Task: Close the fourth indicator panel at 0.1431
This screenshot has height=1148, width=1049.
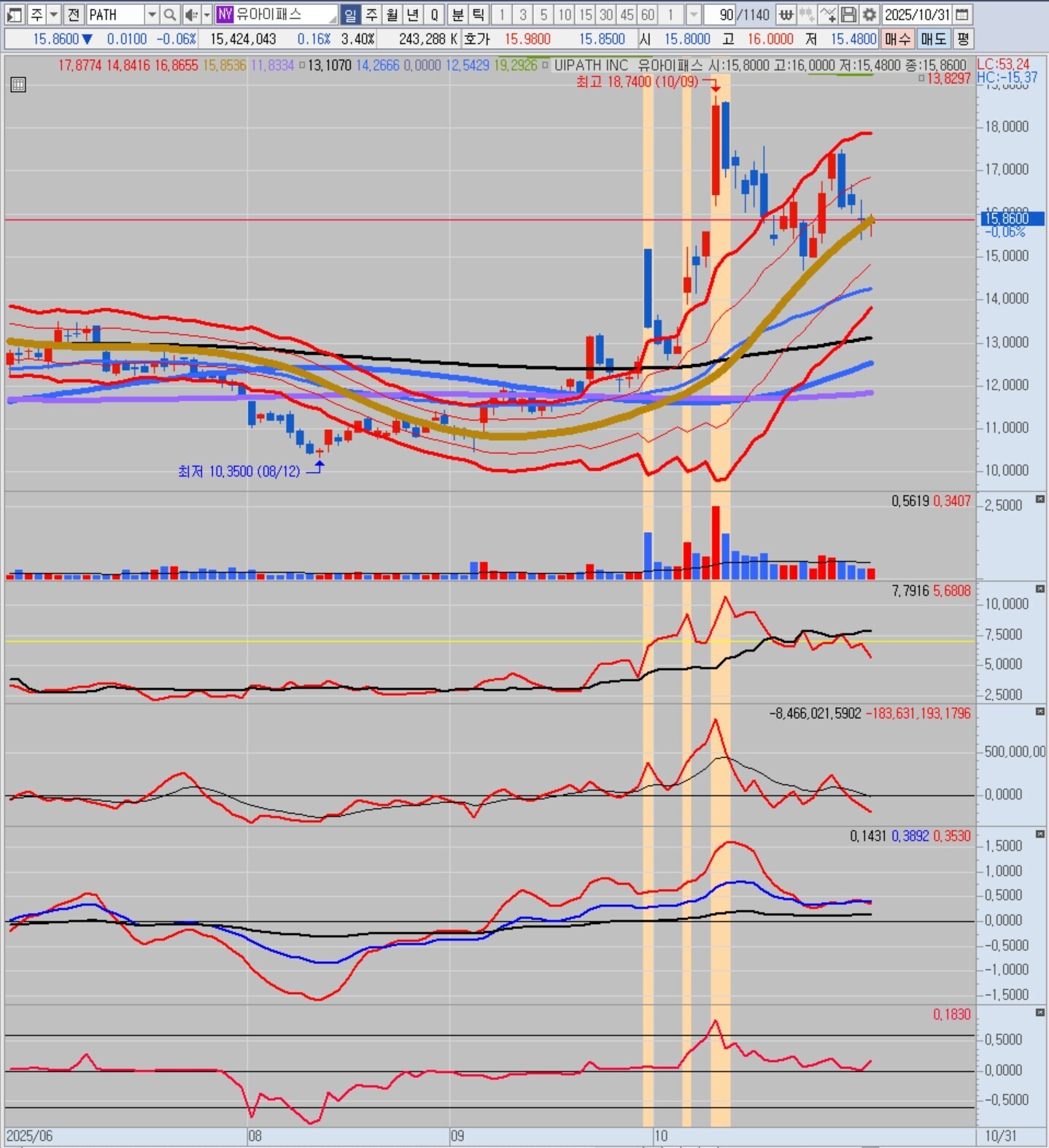Action: point(1040,834)
